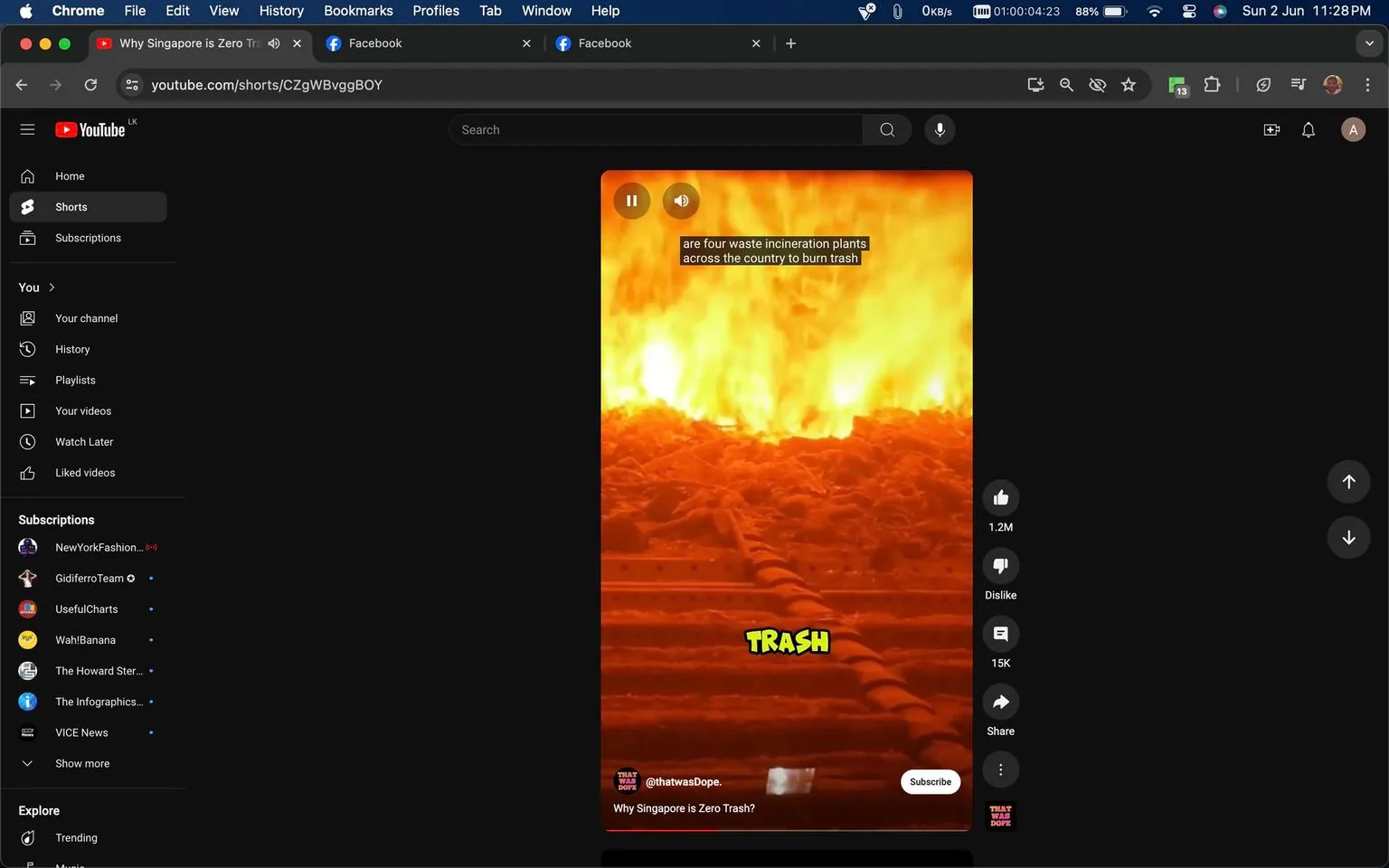Open the comments with 15K count

[x=1000, y=635]
